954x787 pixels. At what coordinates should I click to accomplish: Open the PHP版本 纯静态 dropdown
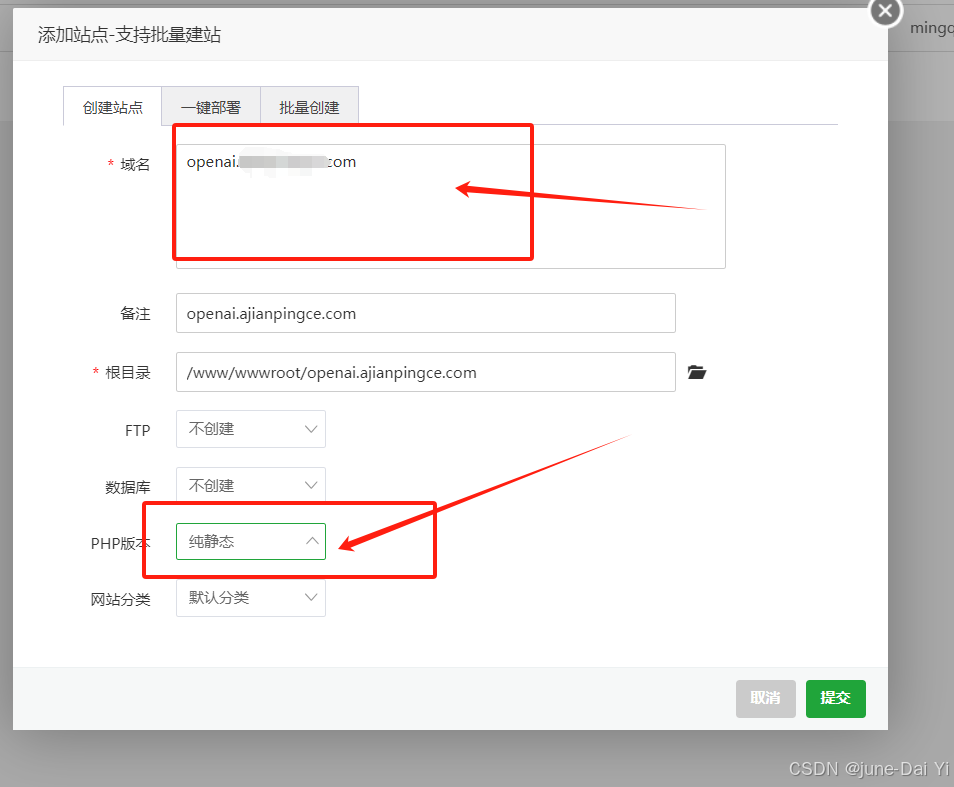(251, 541)
